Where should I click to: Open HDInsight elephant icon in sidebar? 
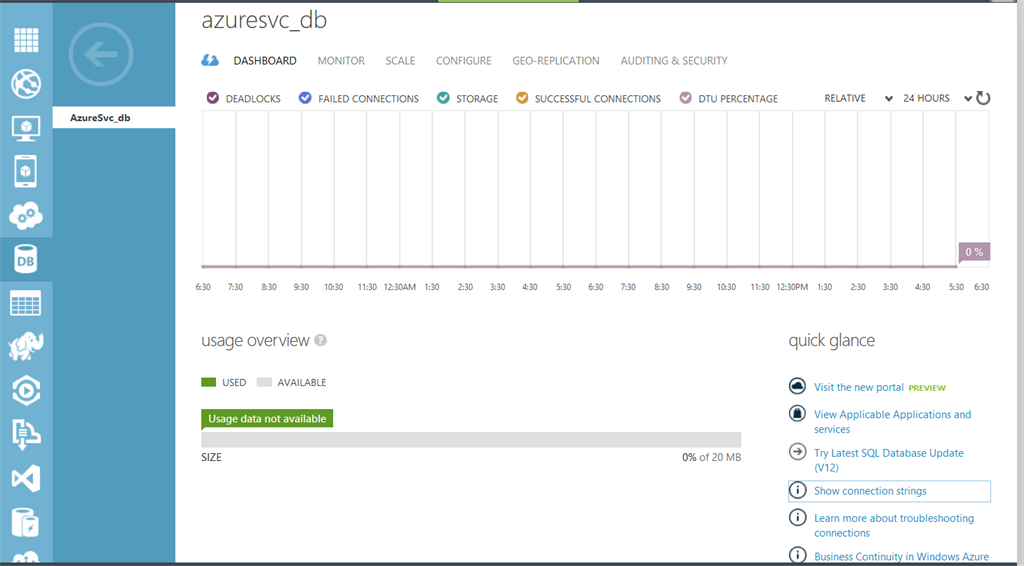pos(26,347)
